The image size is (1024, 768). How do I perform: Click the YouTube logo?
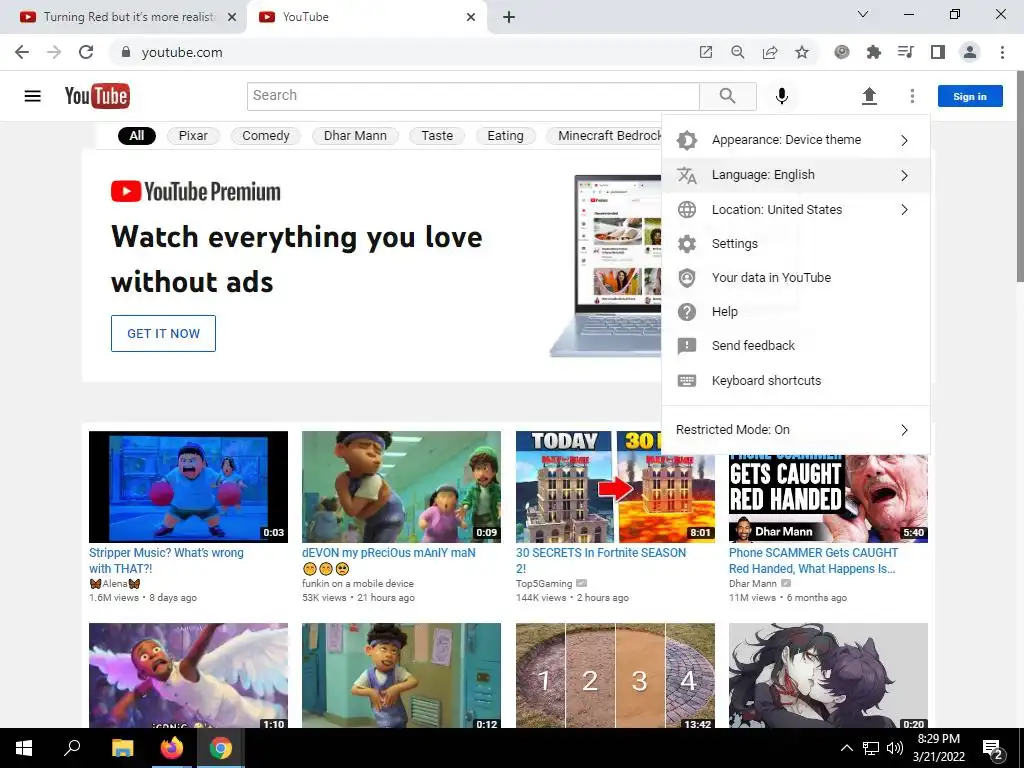click(97, 96)
